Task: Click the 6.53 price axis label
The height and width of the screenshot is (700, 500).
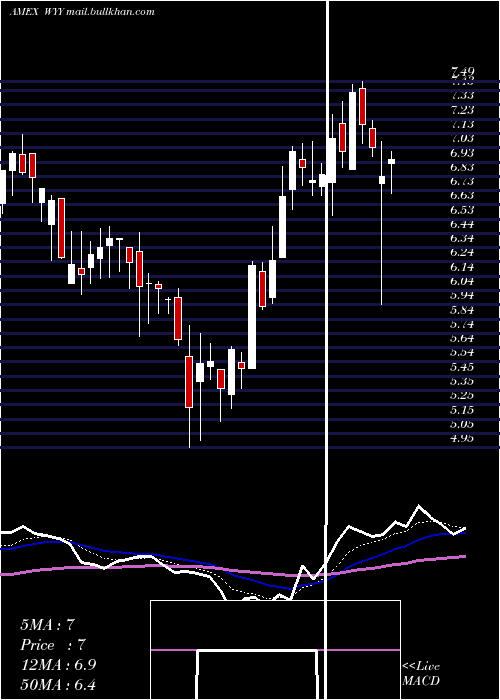Action: pyautogui.click(x=462, y=210)
